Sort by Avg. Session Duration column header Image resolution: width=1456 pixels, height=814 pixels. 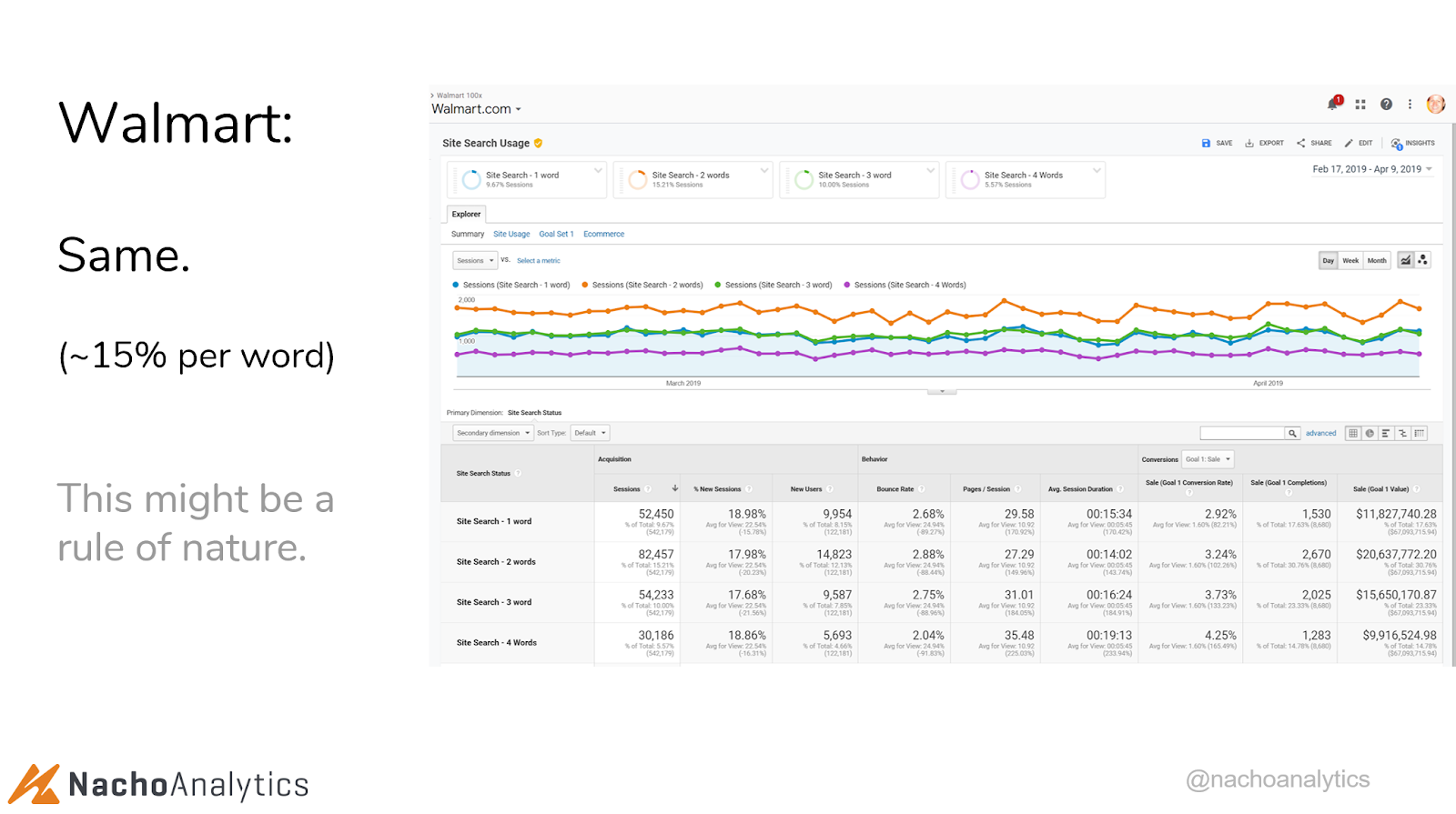1080,489
